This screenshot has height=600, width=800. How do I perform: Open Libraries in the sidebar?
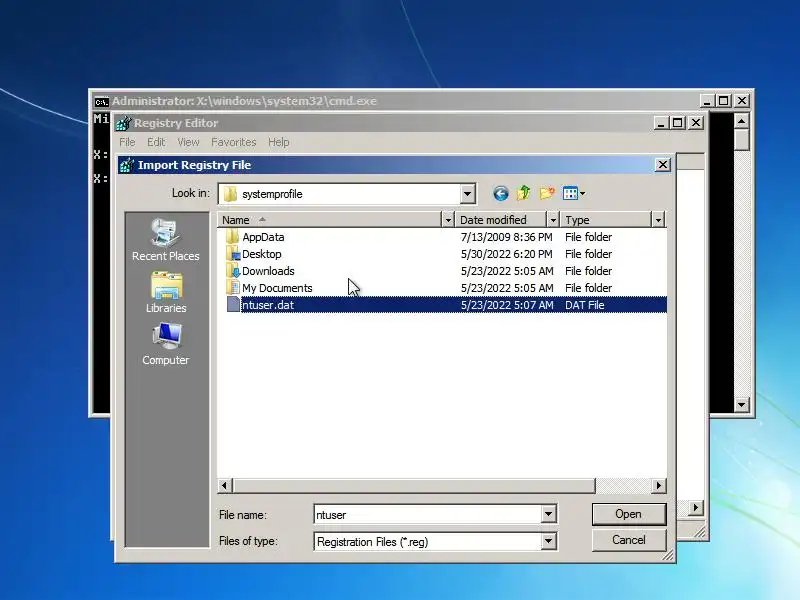[x=165, y=292]
